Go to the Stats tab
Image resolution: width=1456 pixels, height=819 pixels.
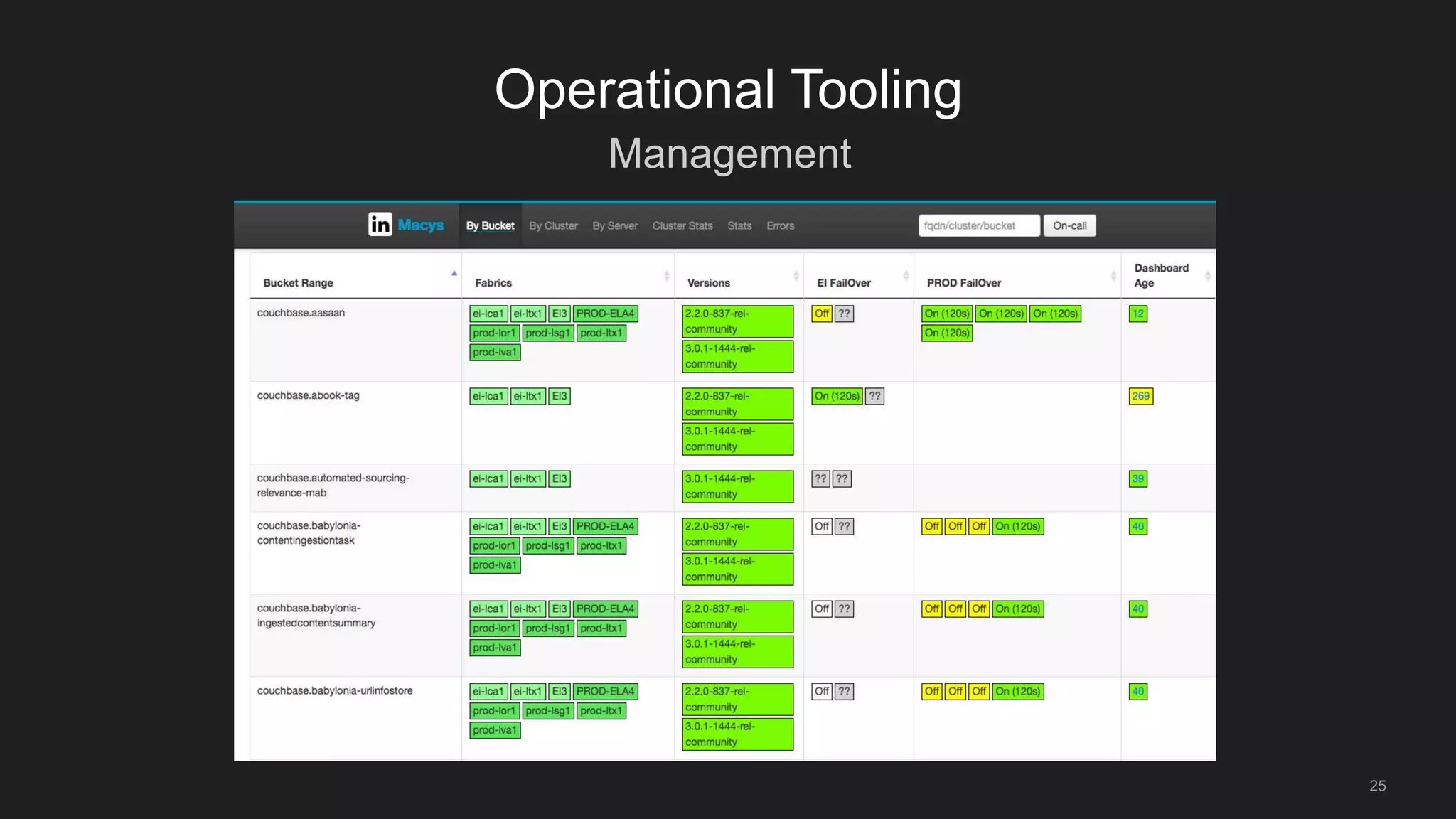tap(739, 225)
